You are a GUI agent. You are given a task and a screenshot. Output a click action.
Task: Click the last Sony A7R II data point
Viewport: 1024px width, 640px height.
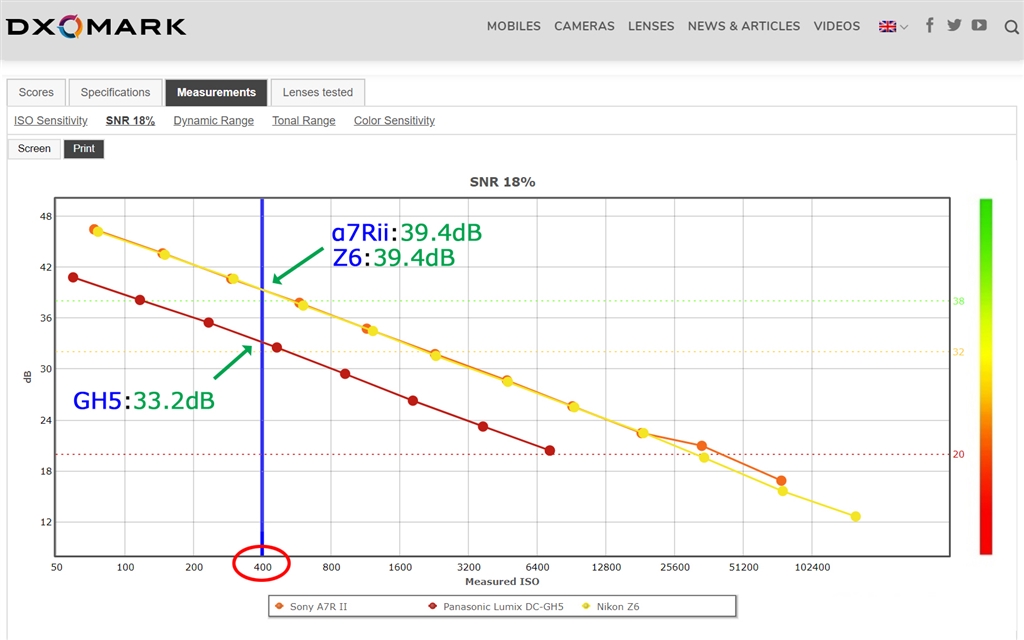[781, 481]
